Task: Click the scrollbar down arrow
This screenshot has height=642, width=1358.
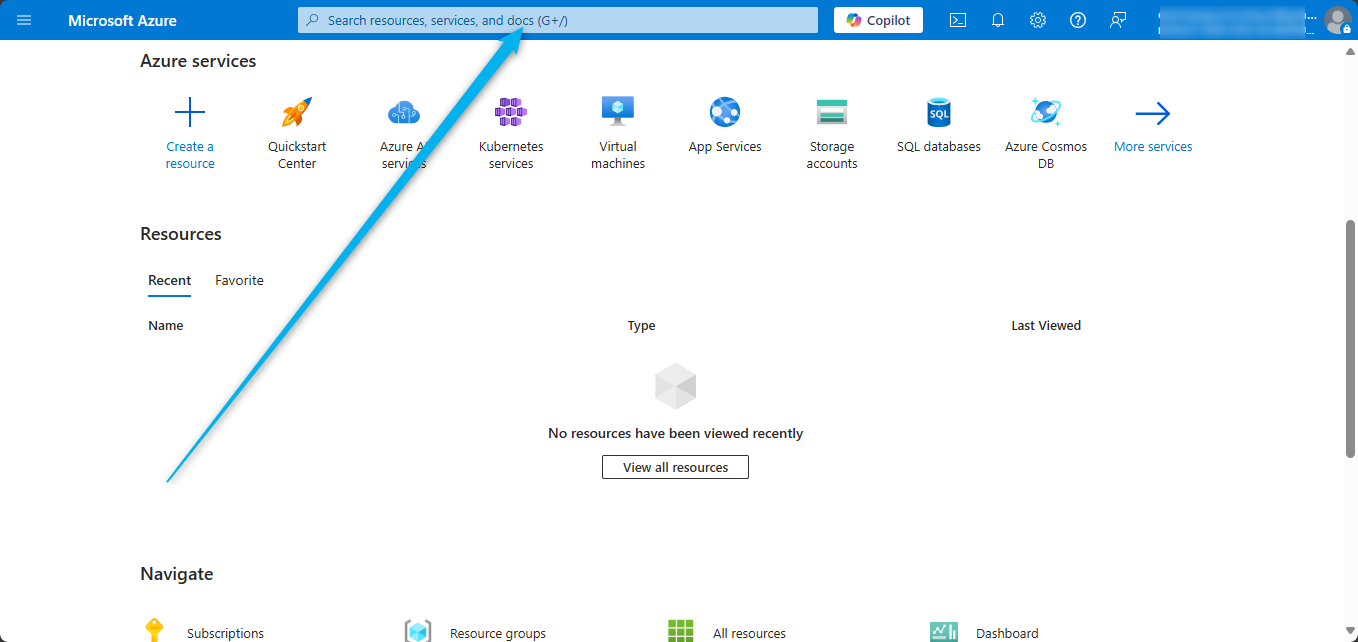Action: [1351, 631]
